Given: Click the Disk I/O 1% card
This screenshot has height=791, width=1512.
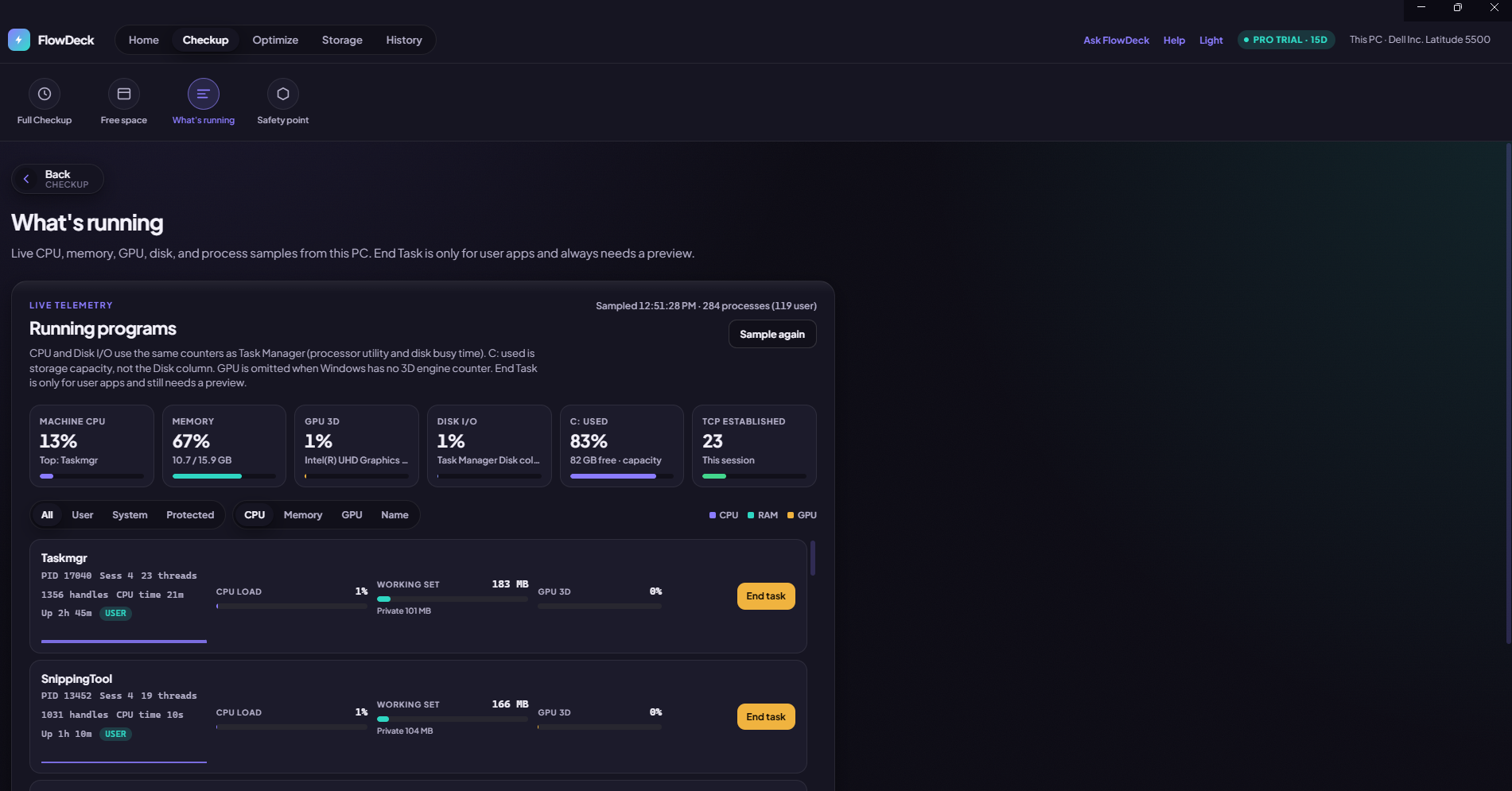Looking at the screenshot, I should click(489, 445).
